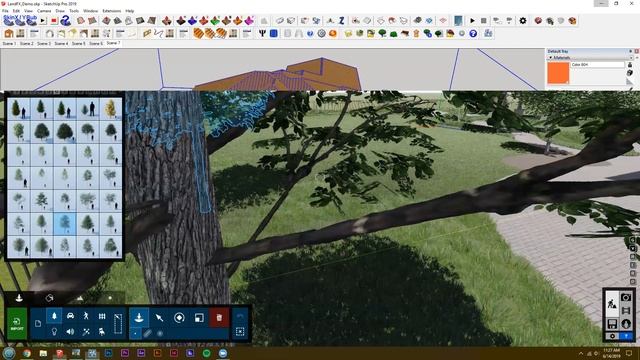Switch to the Landscape mountain tab
Screen dimensions: 640x360
tap(80, 298)
